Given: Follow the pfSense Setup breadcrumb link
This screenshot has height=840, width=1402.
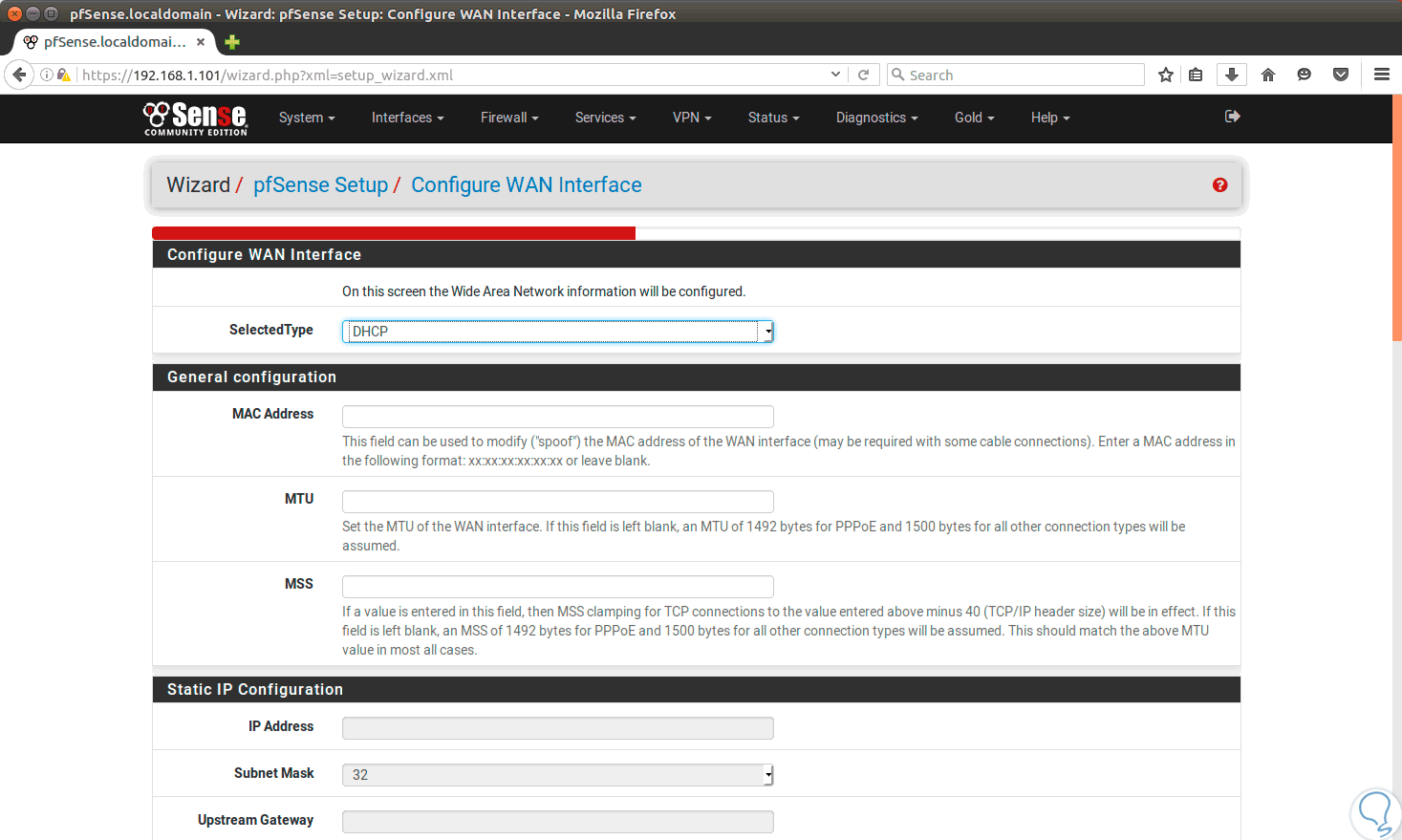Looking at the screenshot, I should (320, 185).
